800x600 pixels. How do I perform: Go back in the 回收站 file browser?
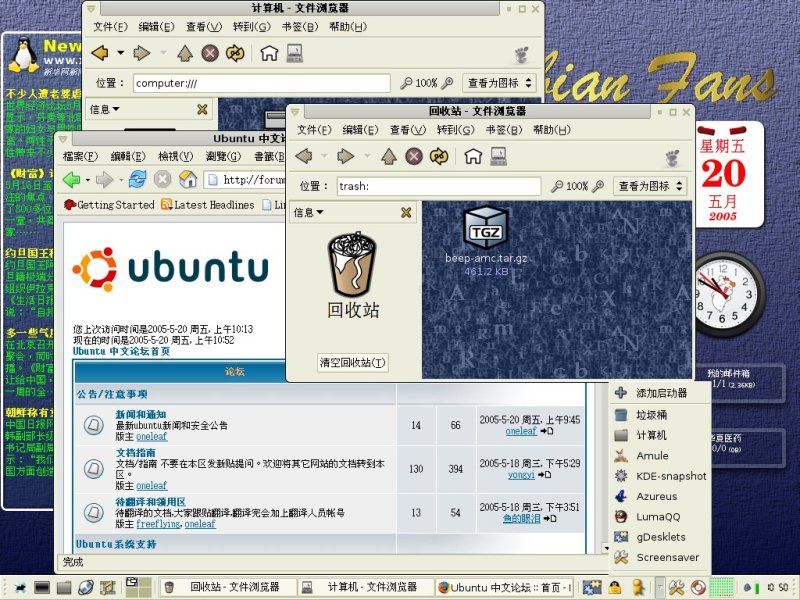pyautogui.click(x=304, y=156)
